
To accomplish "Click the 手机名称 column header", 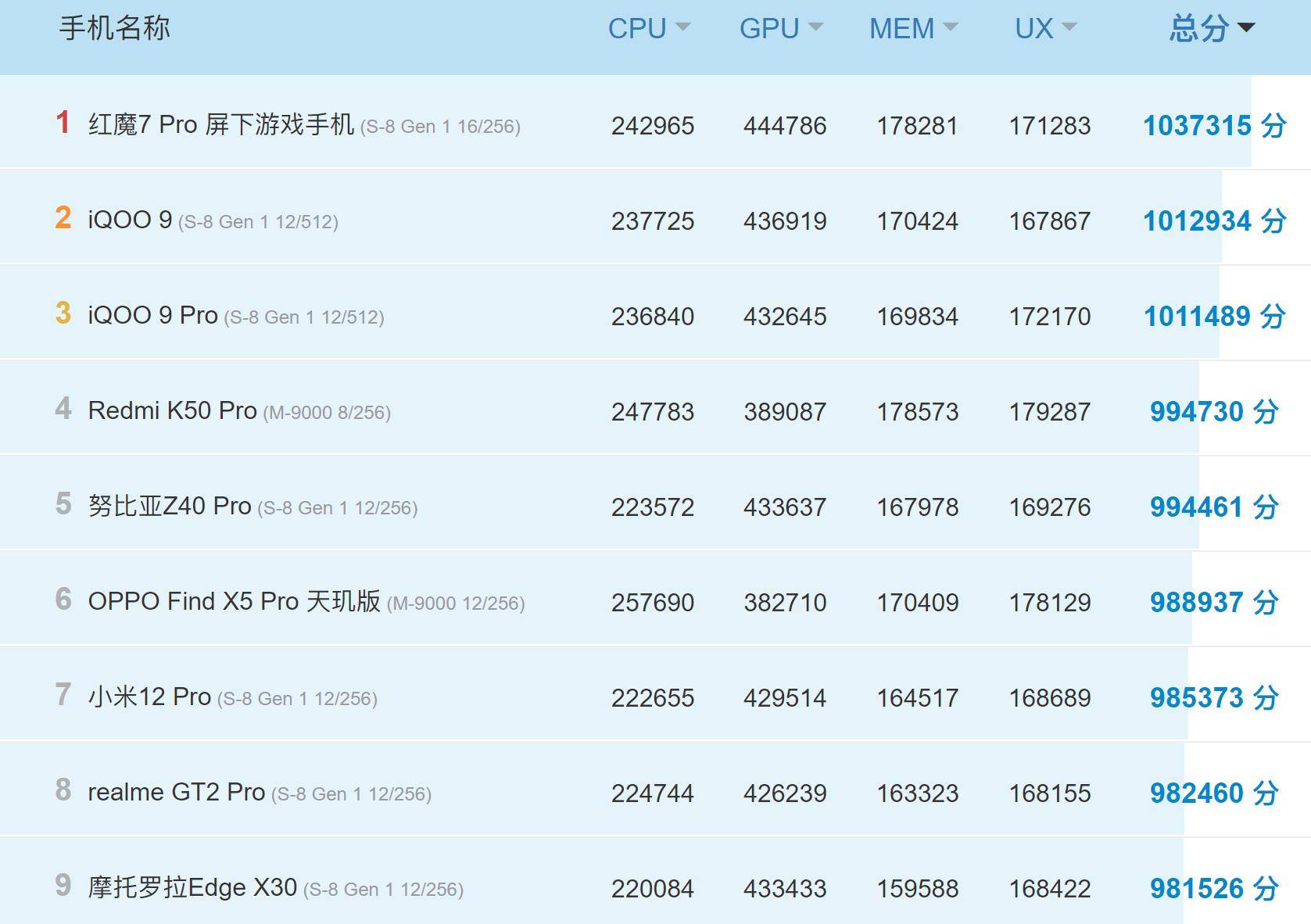I will [115, 28].
